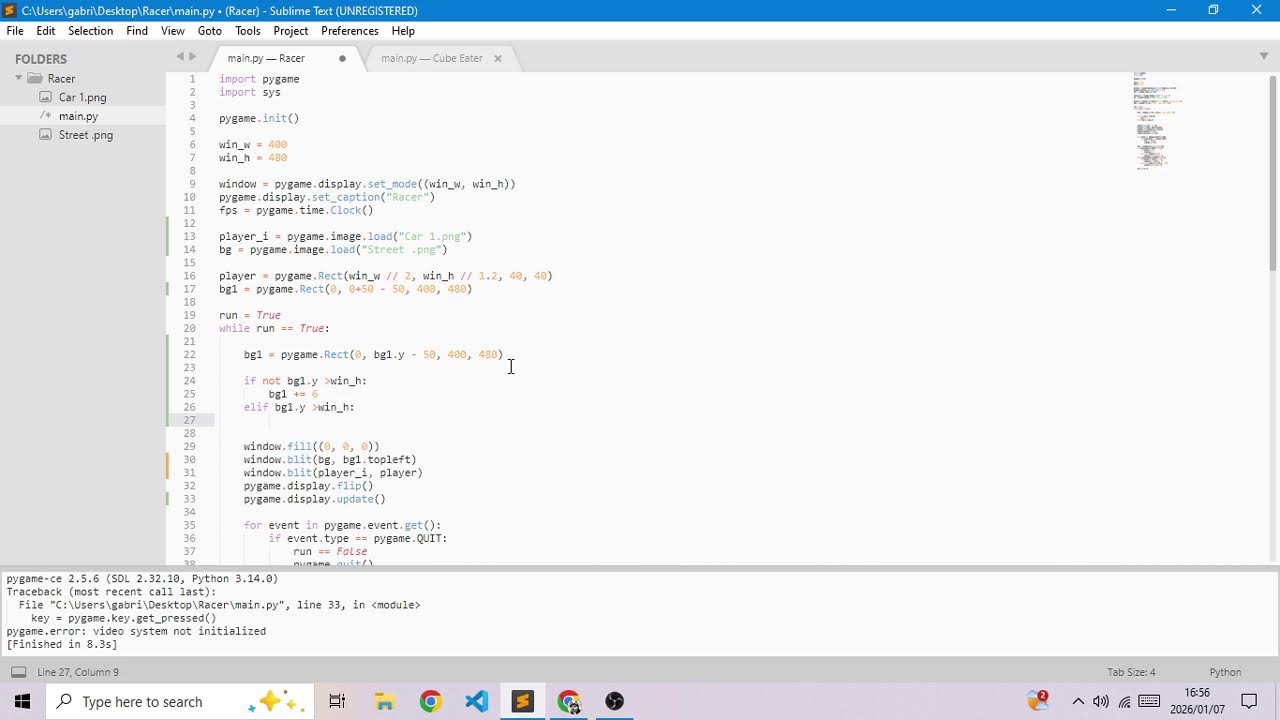The height and width of the screenshot is (720, 1280).
Task: Click '[Finished in 8.3s]' in build output
Action: point(62,644)
